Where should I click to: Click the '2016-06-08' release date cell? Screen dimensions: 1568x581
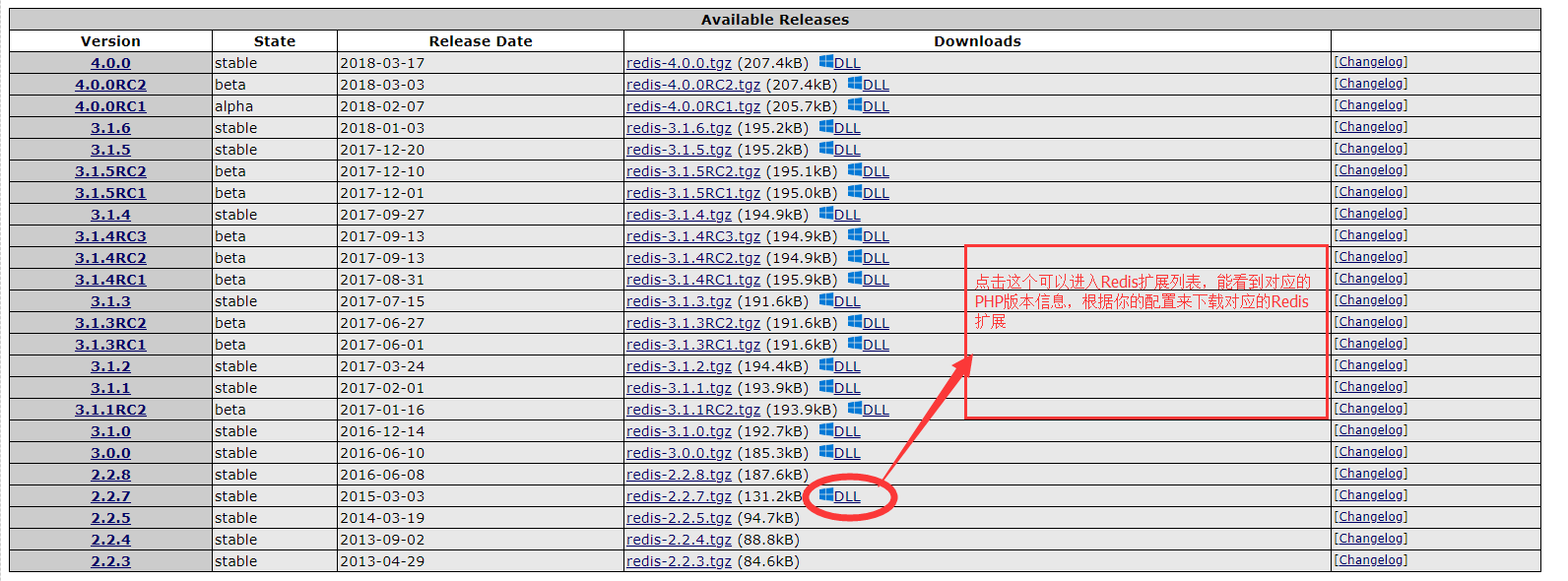[x=481, y=475]
